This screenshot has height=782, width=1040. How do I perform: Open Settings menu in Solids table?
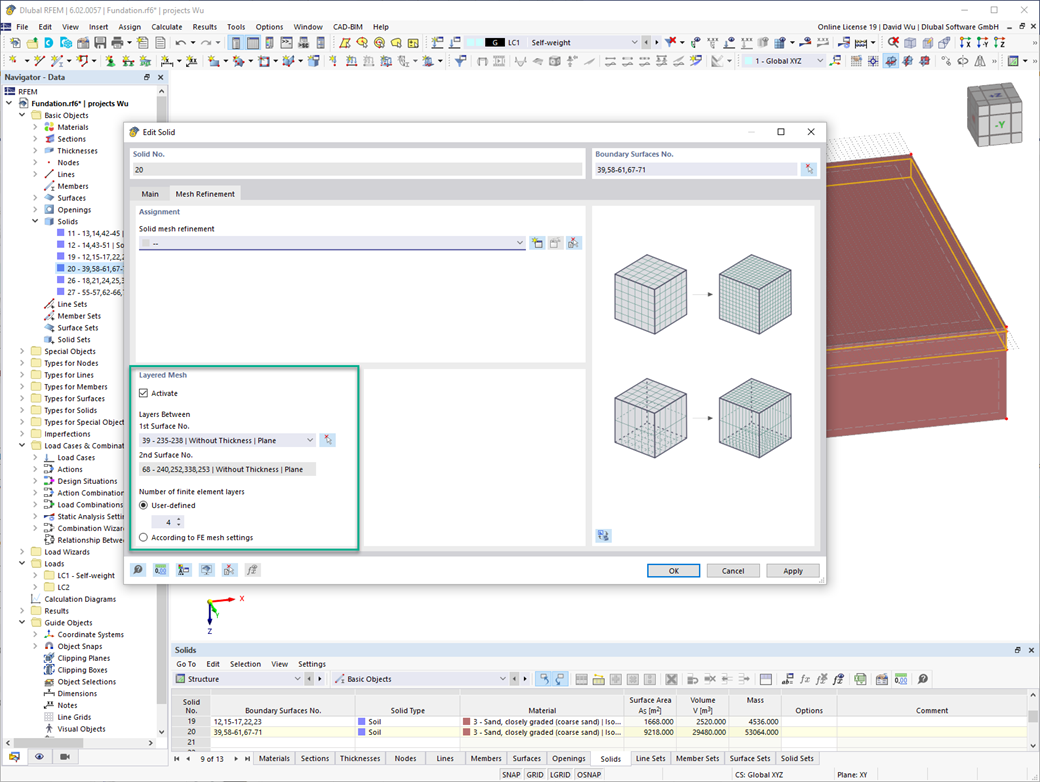pyautogui.click(x=312, y=664)
